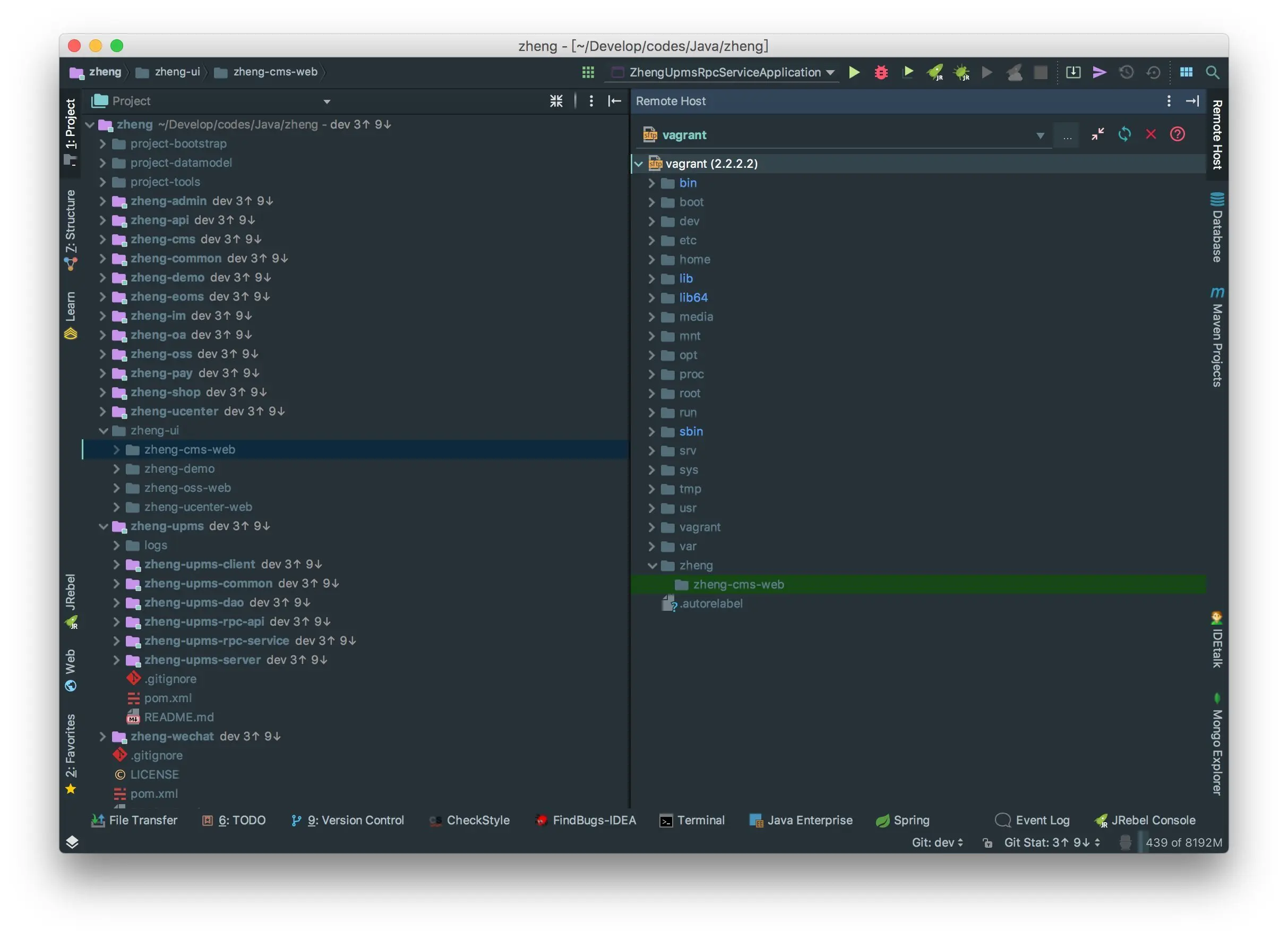Click the Event Log button
This screenshot has height=938, width=1288.
(x=1033, y=820)
